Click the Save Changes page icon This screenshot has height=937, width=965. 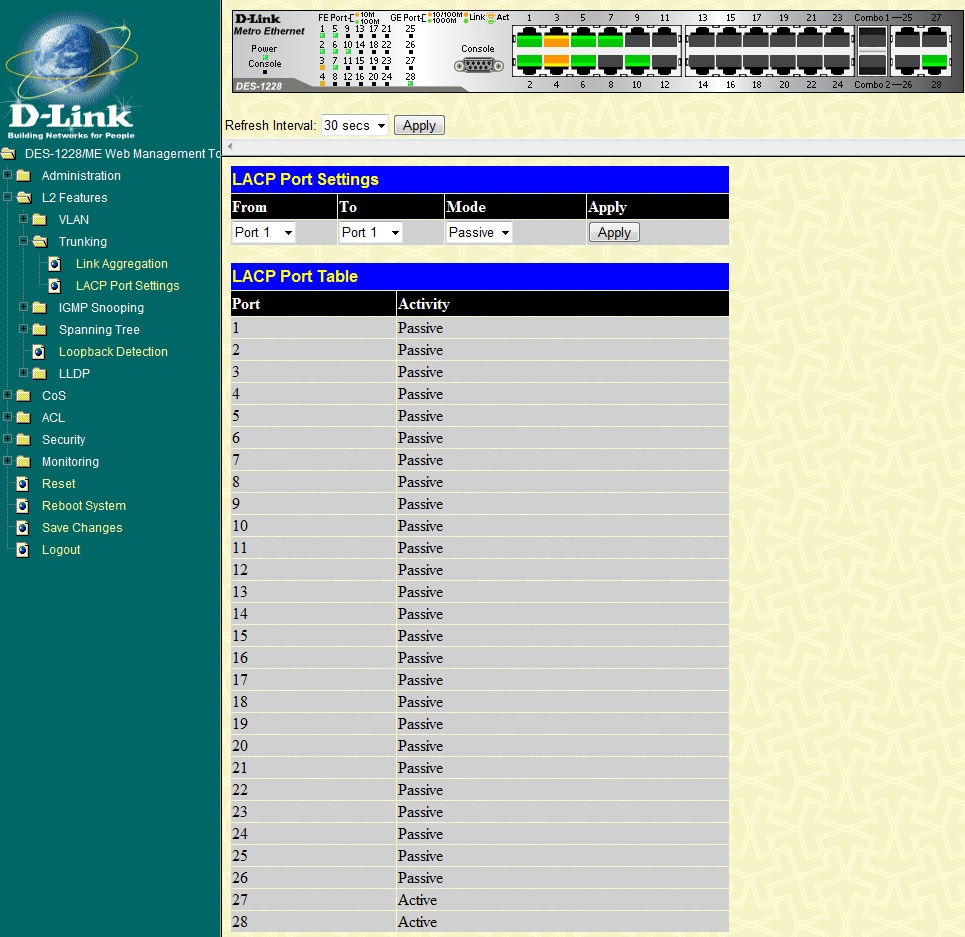tap(23, 528)
